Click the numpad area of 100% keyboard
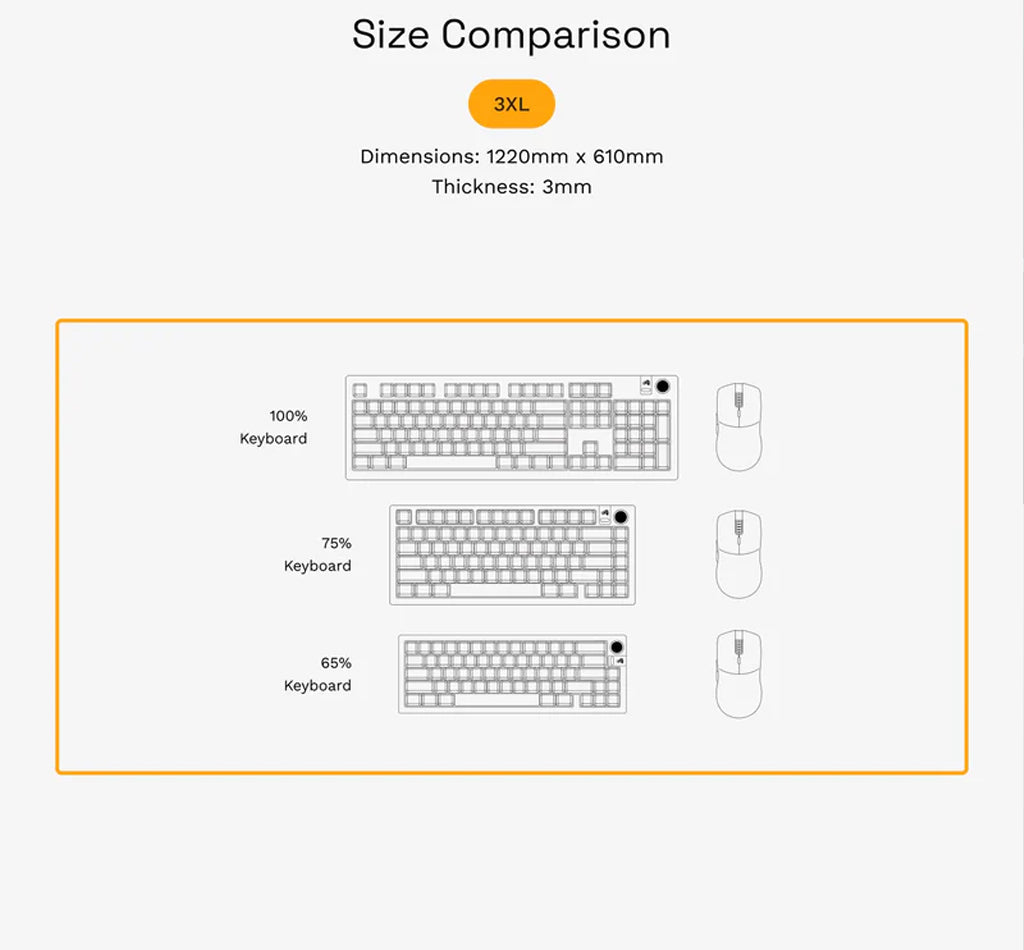Viewport: 1024px width, 950px height. point(642,435)
